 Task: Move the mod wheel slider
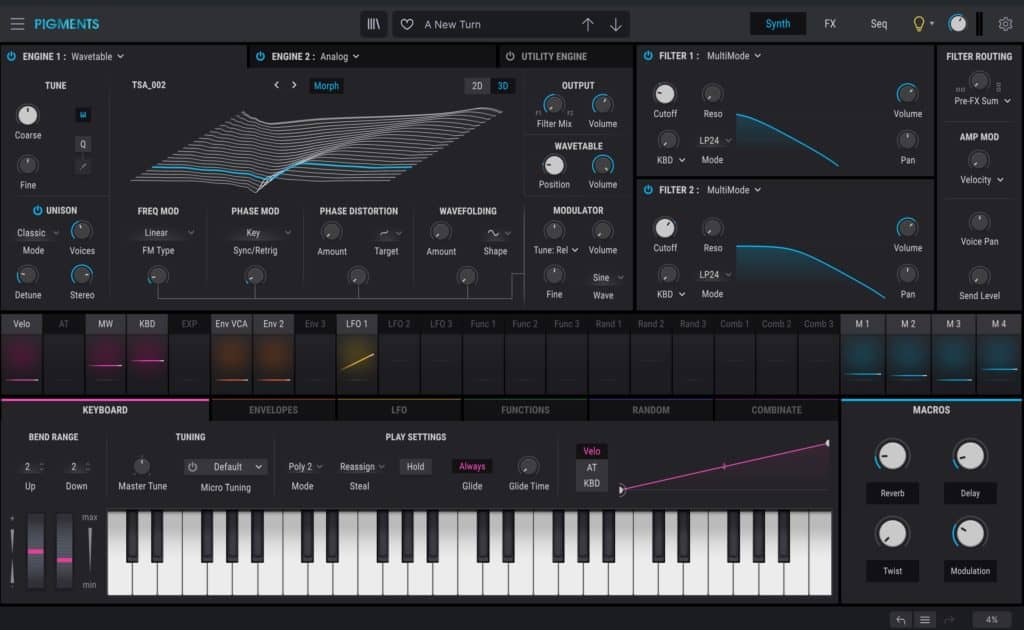coord(64,550)
